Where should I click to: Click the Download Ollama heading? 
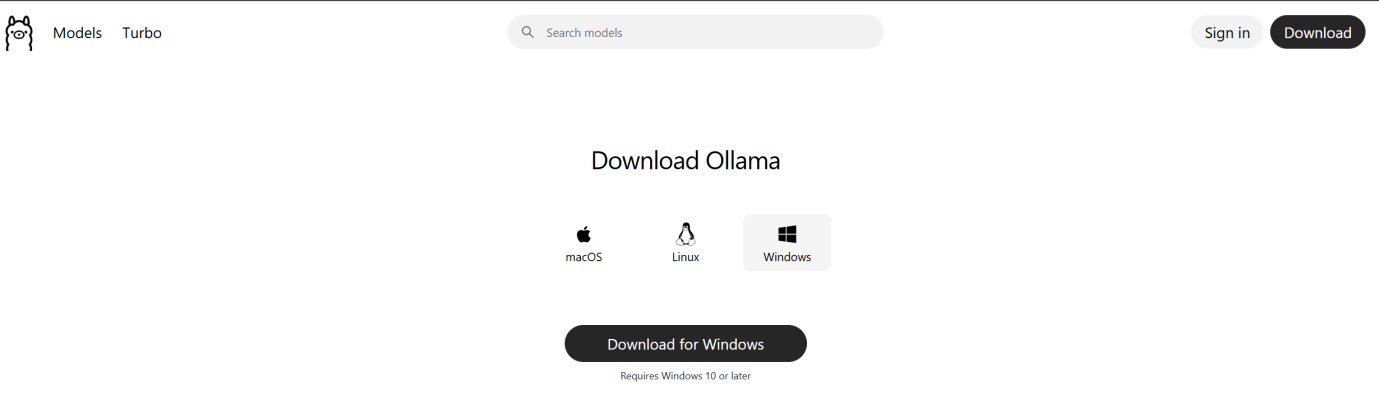tap(686, 160)
